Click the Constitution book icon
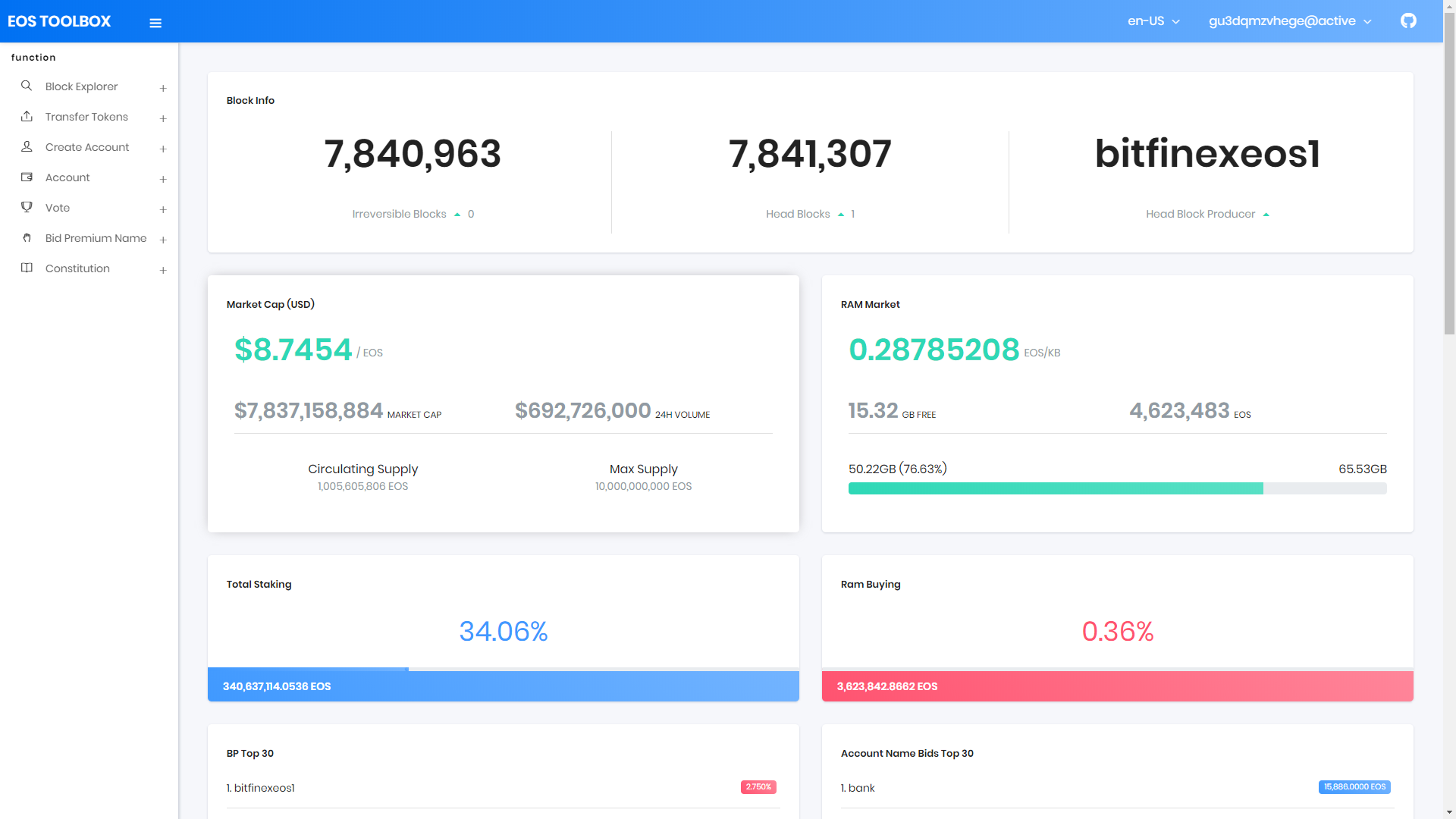This screenshot has height=819, width=1456. (27, 268)
